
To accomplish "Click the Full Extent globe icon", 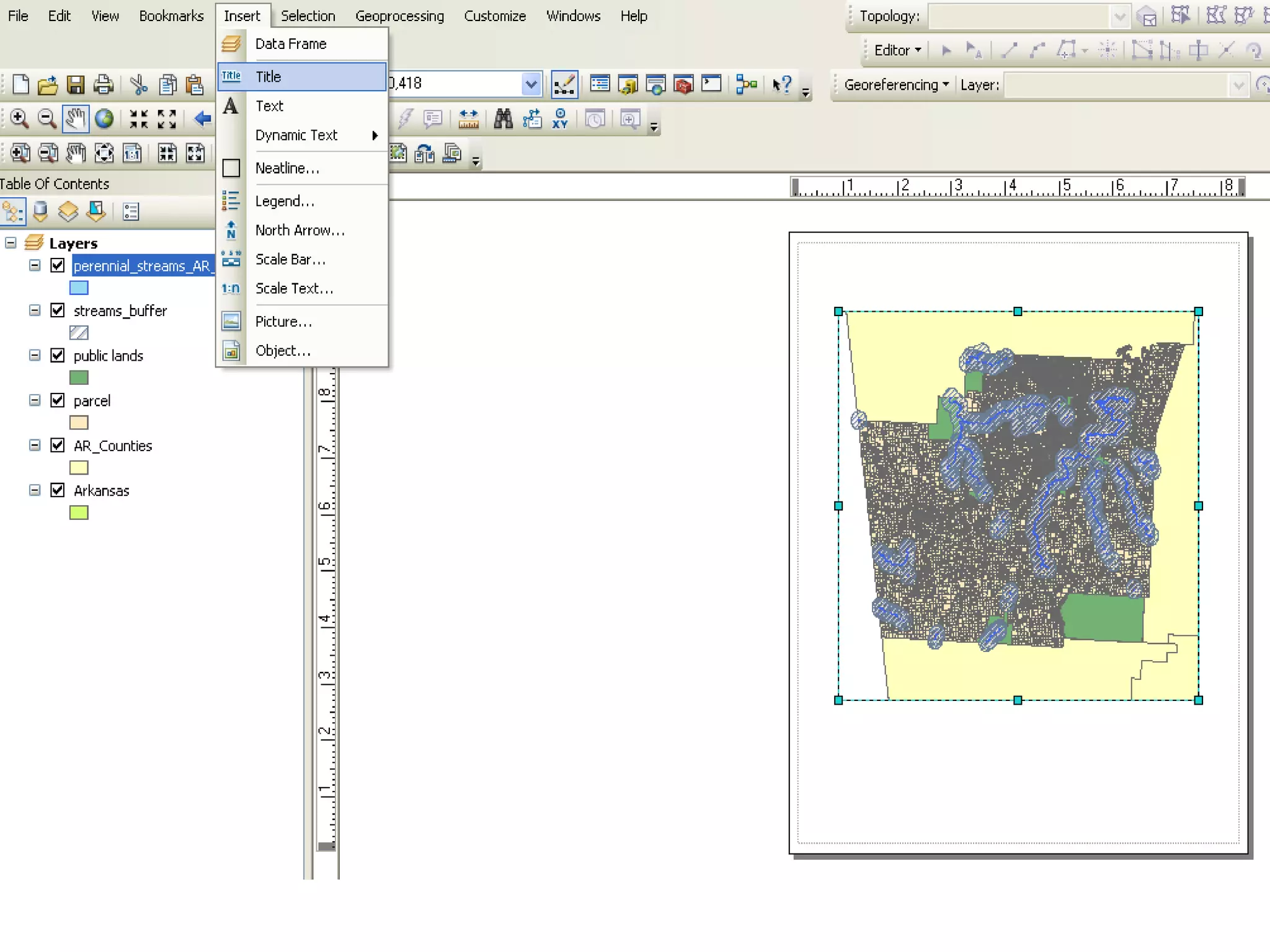I will click(104, 118).
